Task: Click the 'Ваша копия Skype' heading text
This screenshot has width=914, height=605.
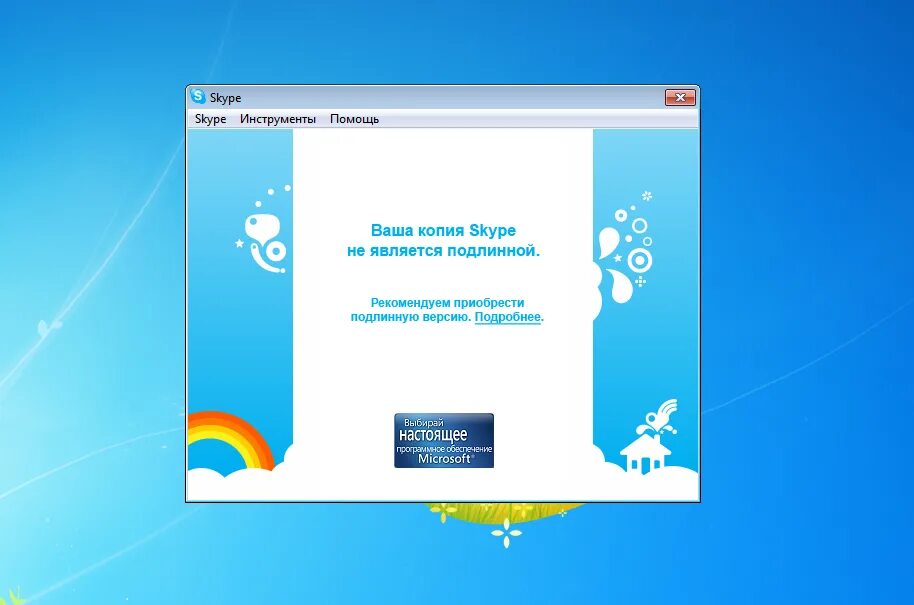Action: pos(444,230)
